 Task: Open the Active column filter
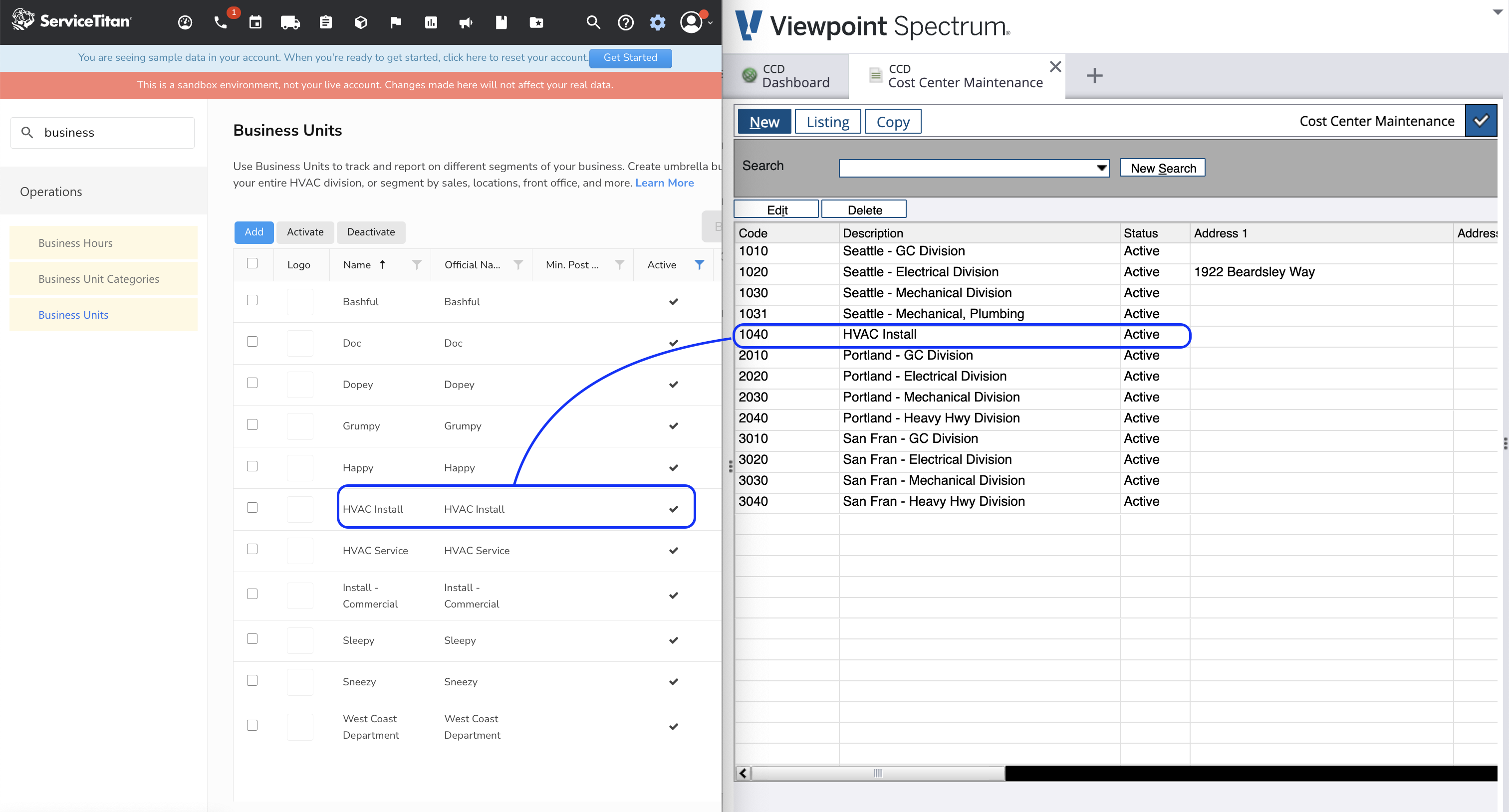(x=700, y=265)
